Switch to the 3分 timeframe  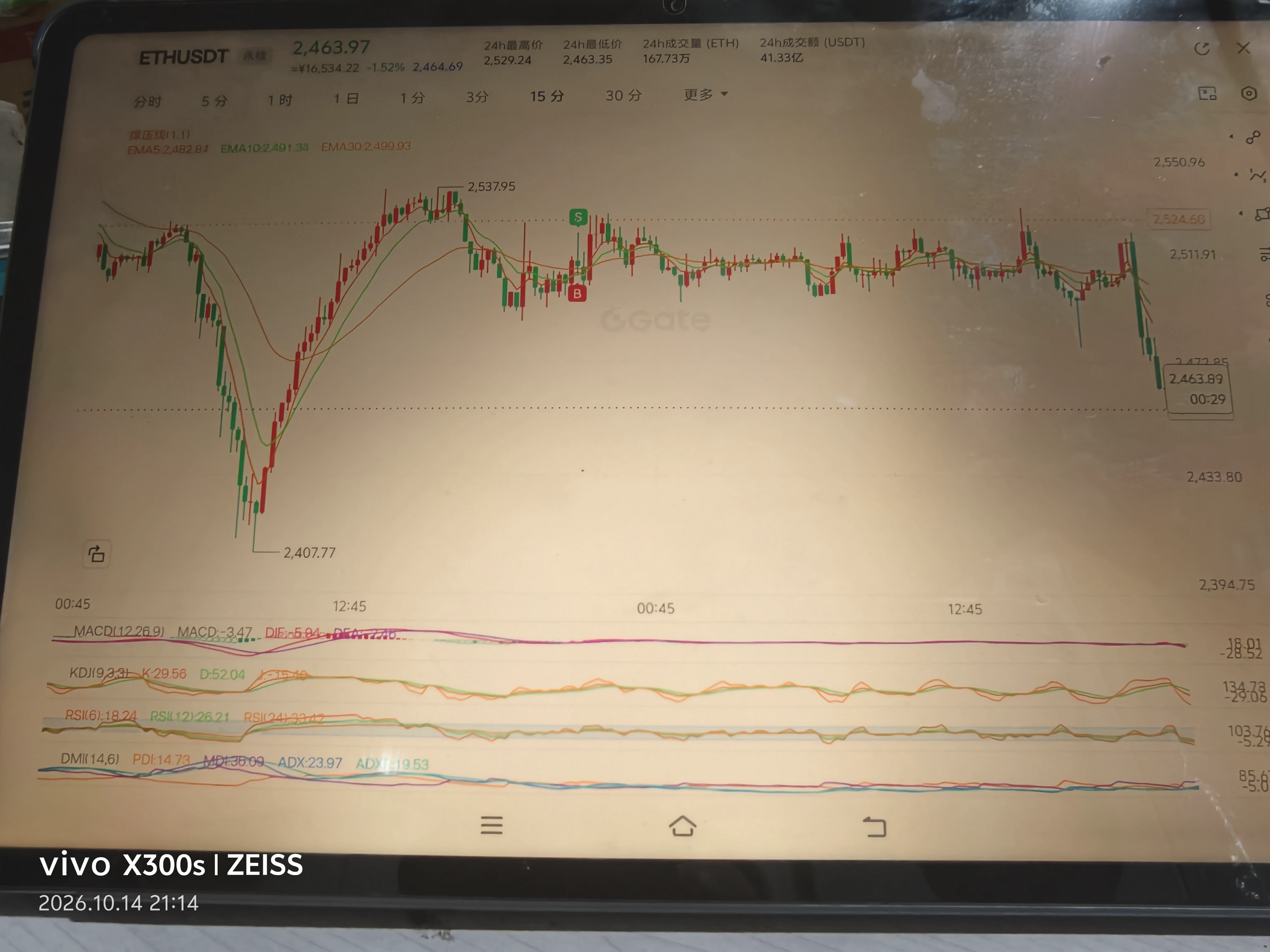coord(477,97)
